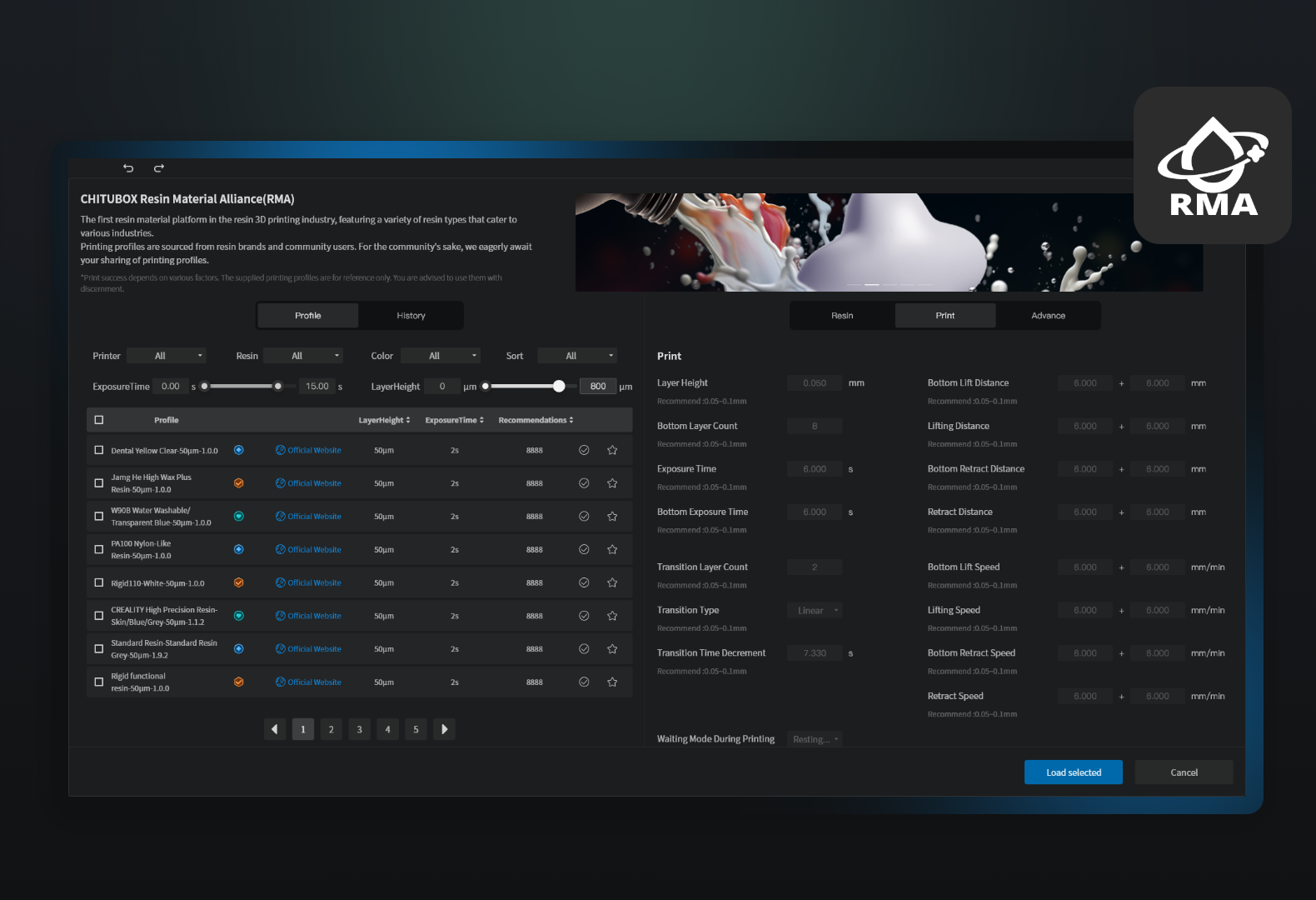Screen dimensions: 1316x900
Task: Toggle select-all checkbox in Profile header
Action: tap(99, 420)
